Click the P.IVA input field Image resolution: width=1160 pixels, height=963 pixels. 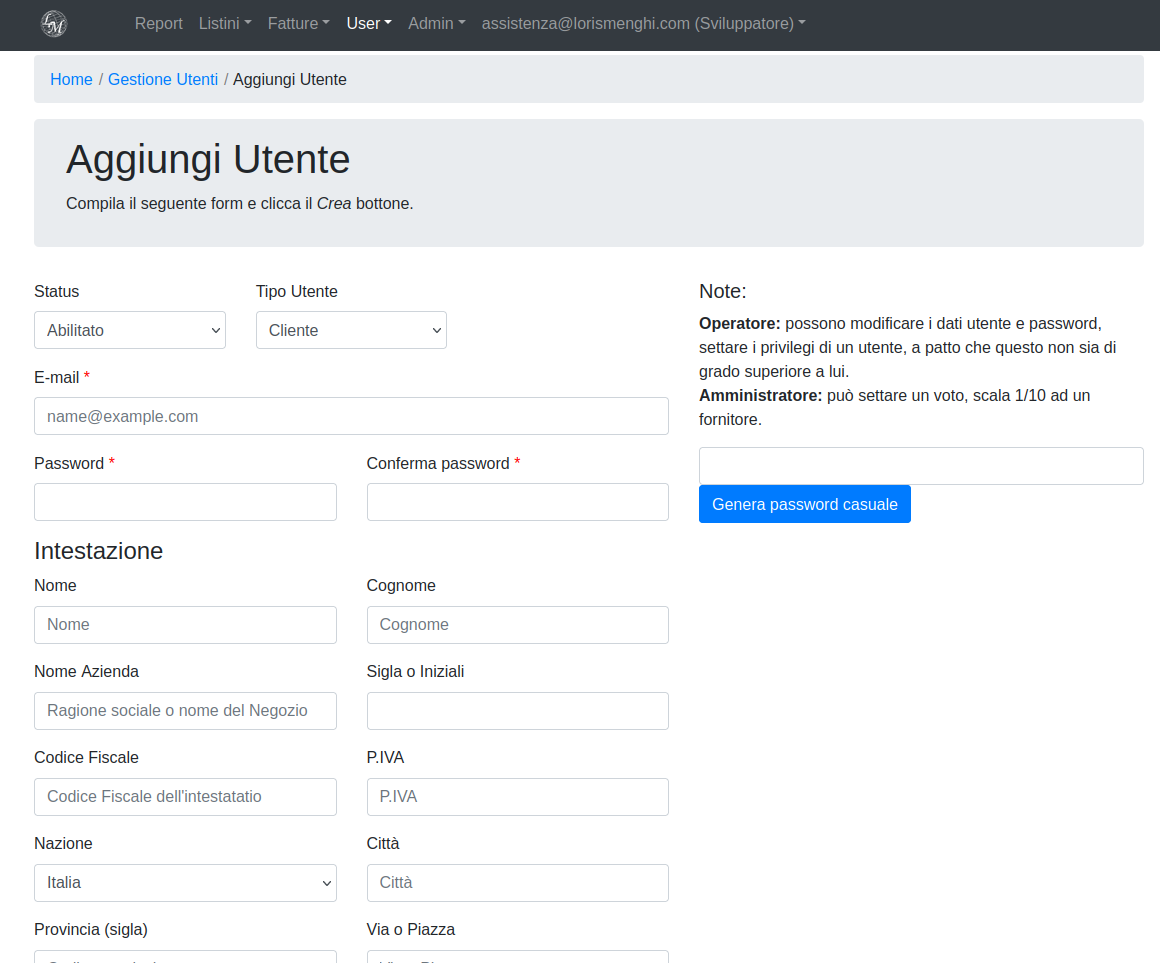coord(517,797)
